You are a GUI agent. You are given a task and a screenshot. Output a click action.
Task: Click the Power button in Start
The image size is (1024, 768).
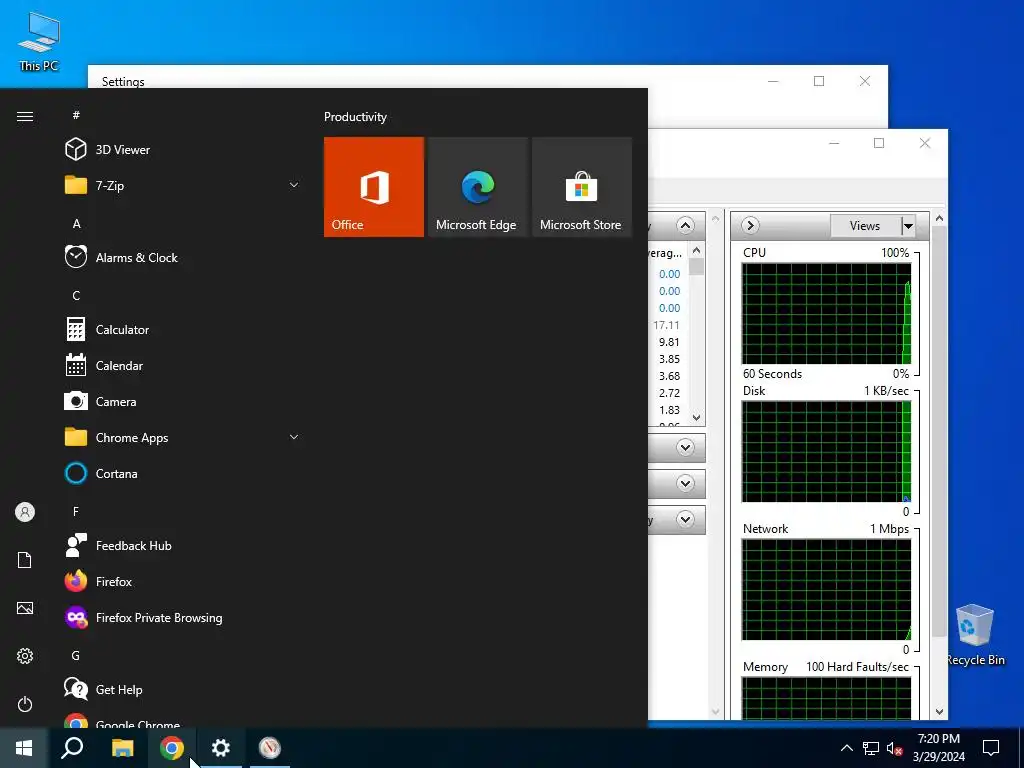(25, 704)
